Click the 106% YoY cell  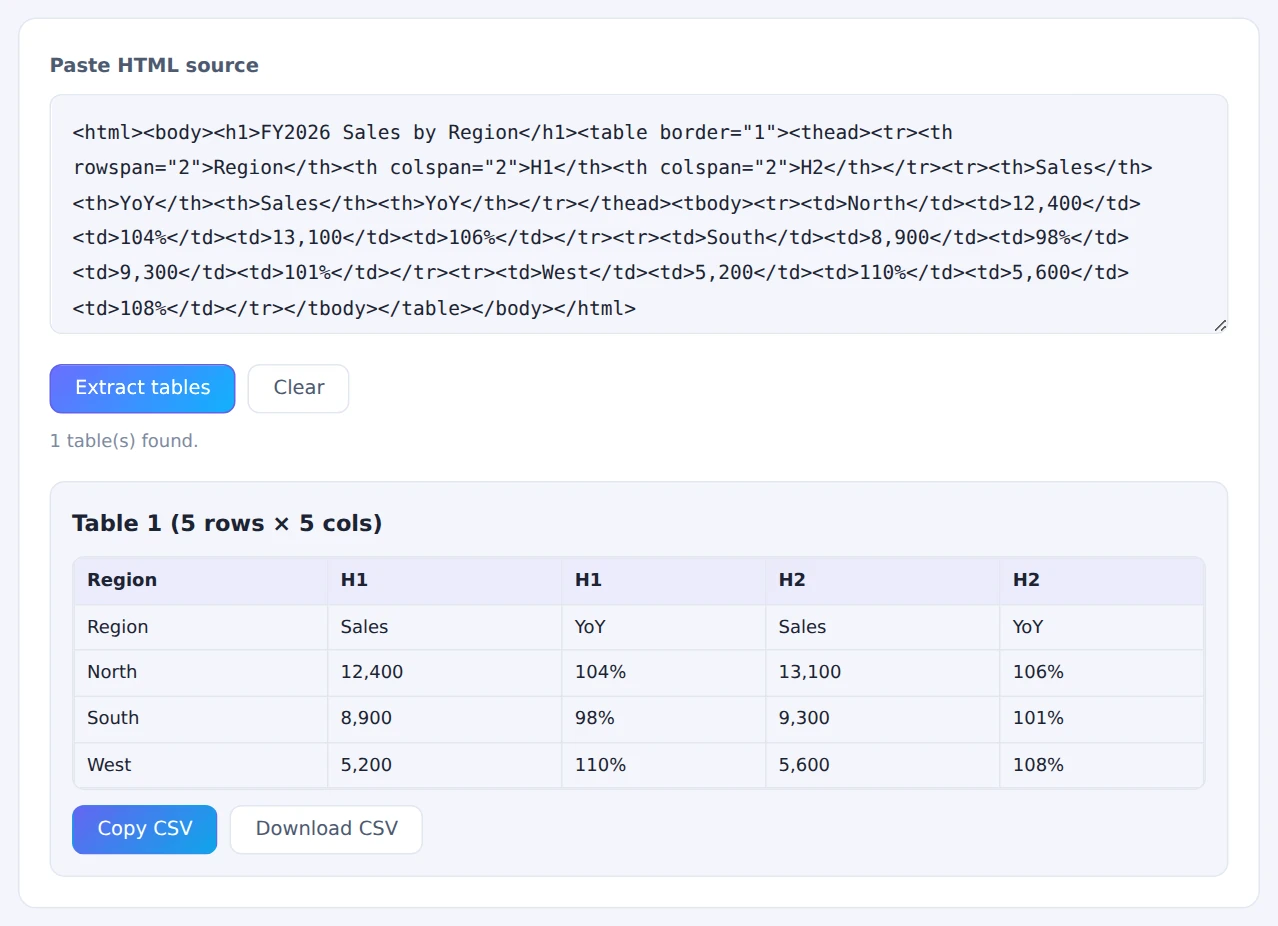(x=1101, y=672)
